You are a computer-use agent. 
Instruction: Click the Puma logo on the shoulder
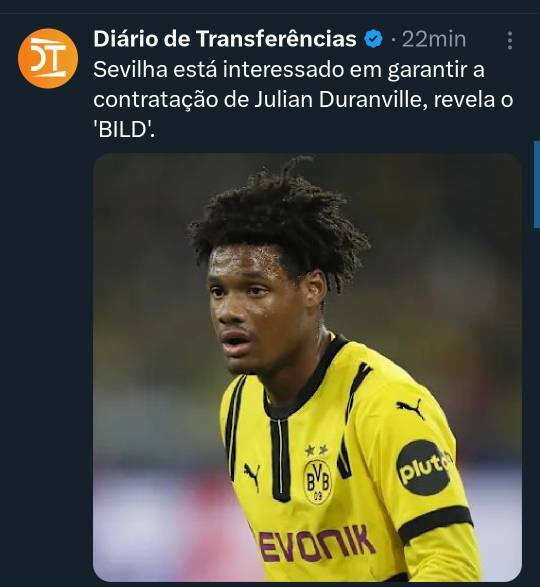410,408
